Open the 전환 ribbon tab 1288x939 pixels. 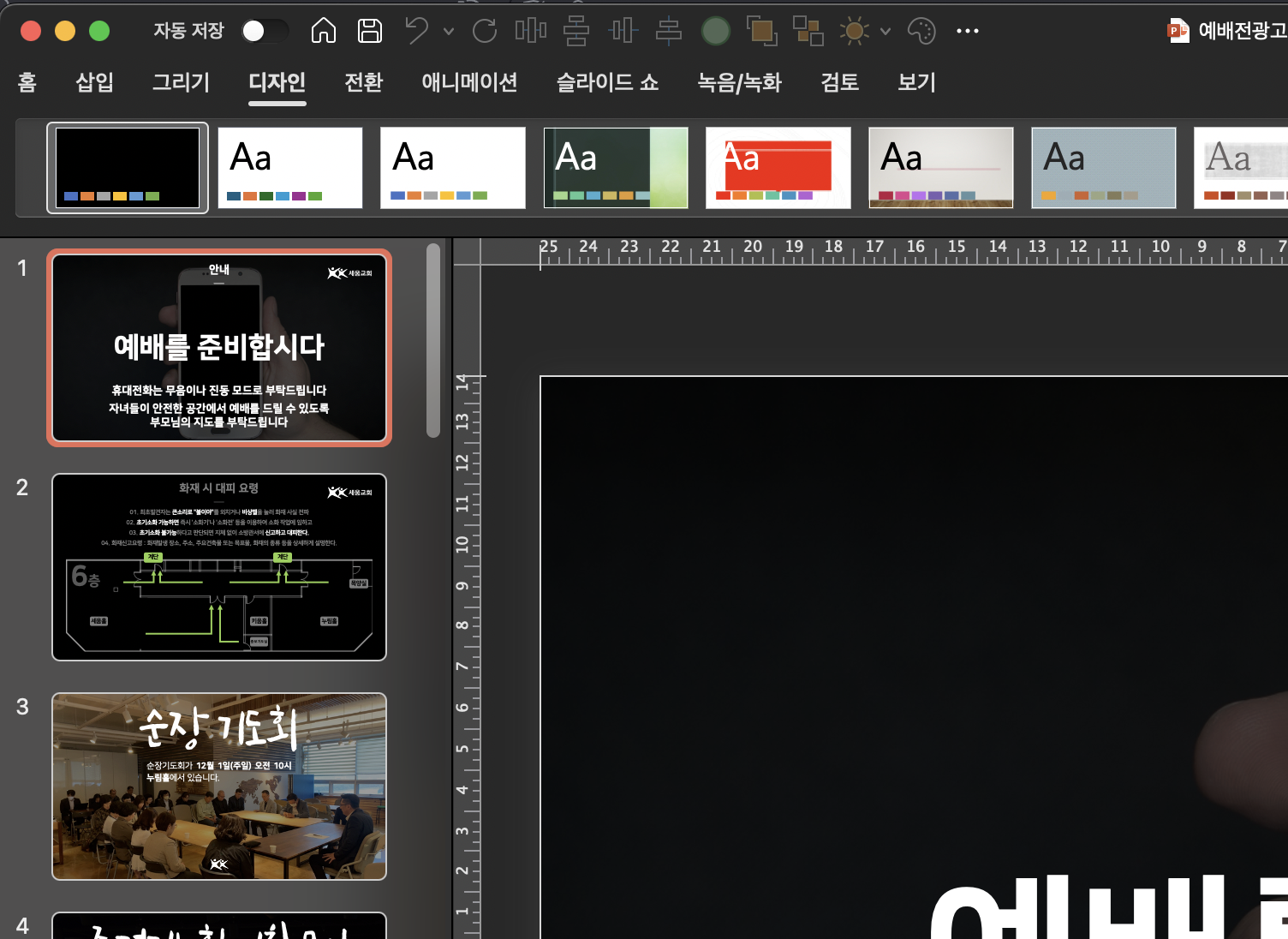point(363,82)
